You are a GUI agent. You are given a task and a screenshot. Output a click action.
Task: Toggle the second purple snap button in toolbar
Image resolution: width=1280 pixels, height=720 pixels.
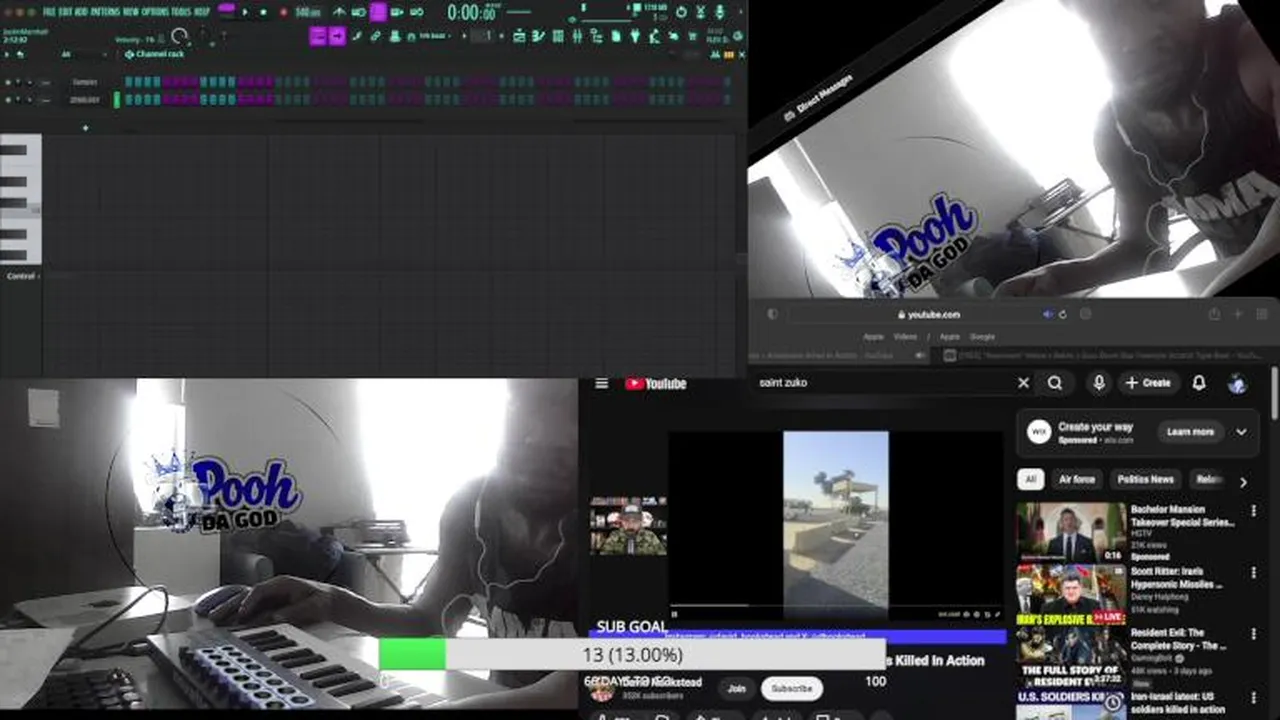pos(337,36)
